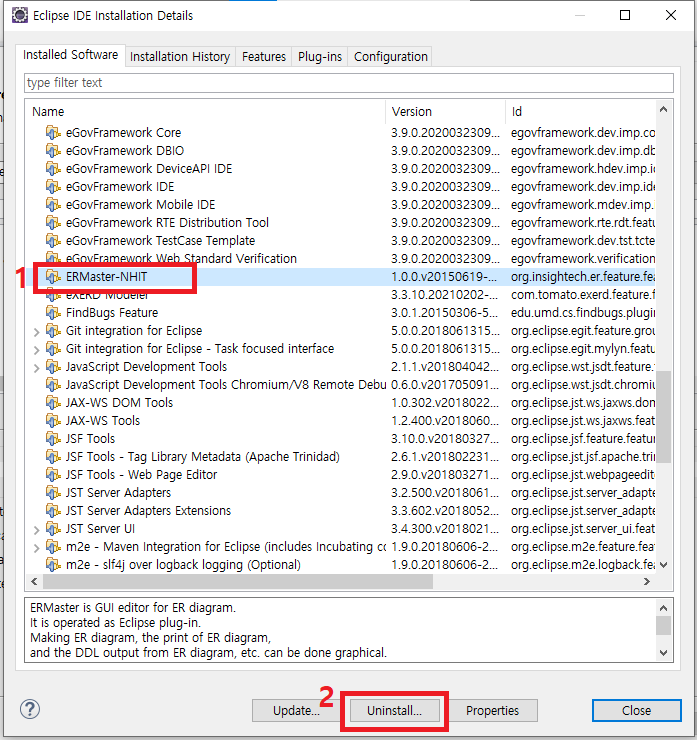
Task: Switch to Installed Software tab
Action: tap(70, 55)
